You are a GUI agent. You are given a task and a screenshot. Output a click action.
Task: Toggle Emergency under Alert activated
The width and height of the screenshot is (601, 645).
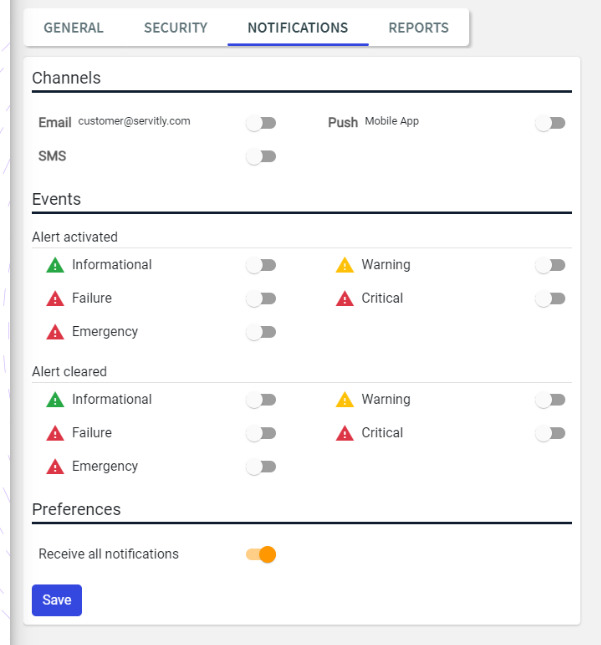click(x=261, y=332)
